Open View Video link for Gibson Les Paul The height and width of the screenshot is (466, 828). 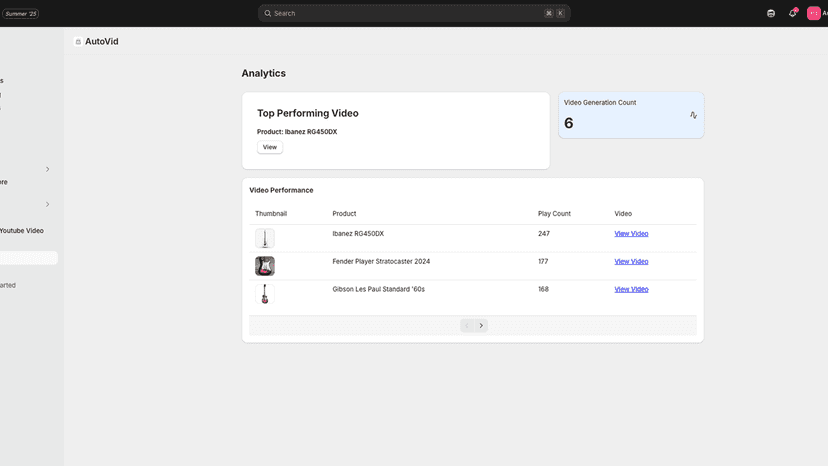(631, 290)
